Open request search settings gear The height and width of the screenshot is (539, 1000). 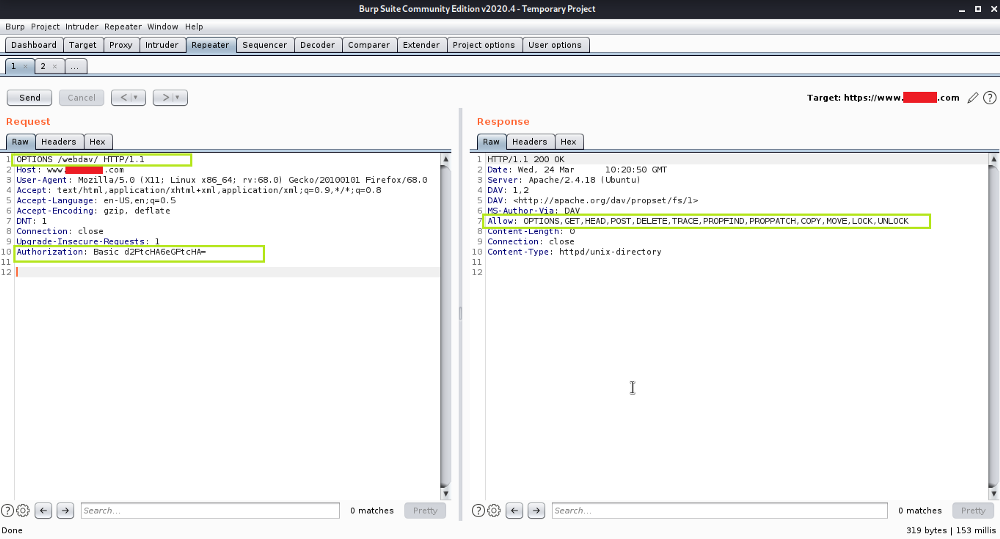coord(23,510)
